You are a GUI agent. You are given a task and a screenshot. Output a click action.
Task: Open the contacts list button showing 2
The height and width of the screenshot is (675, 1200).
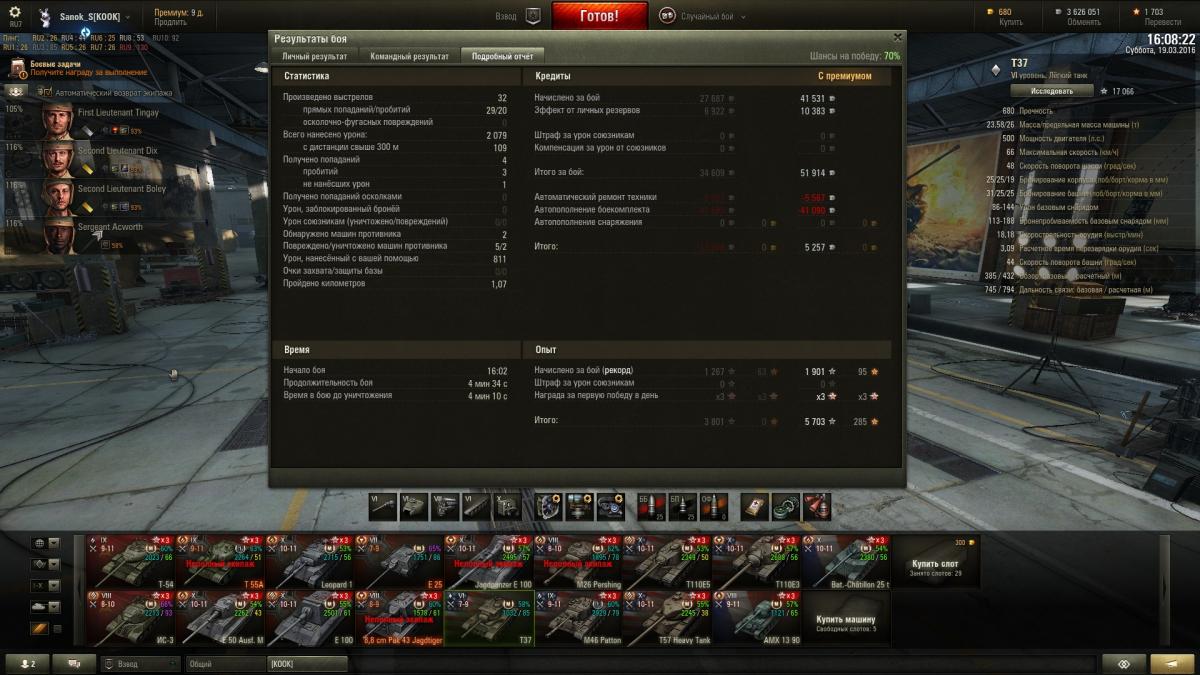(27, 663)
